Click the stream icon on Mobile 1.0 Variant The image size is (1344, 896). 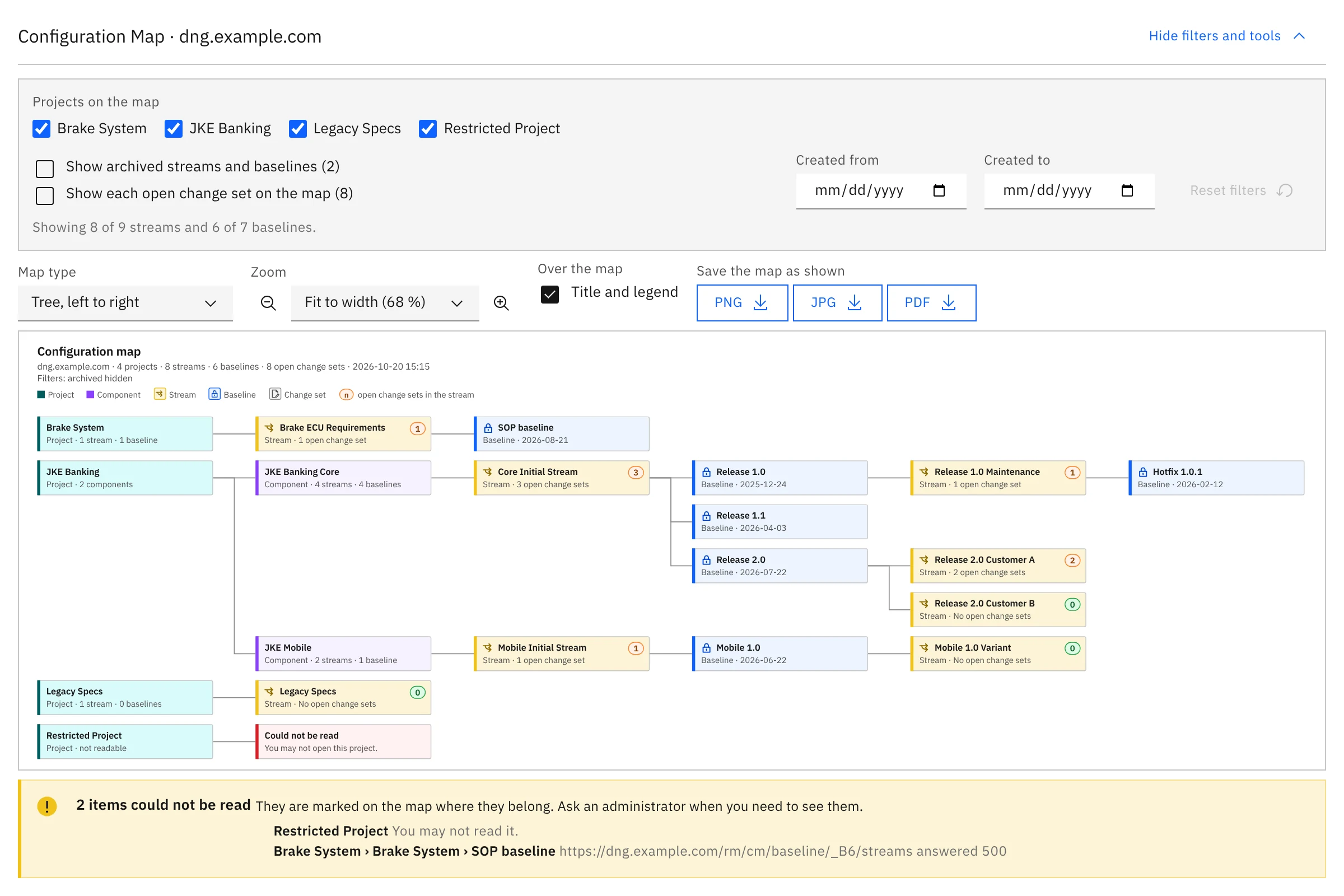tap(924, 648)
